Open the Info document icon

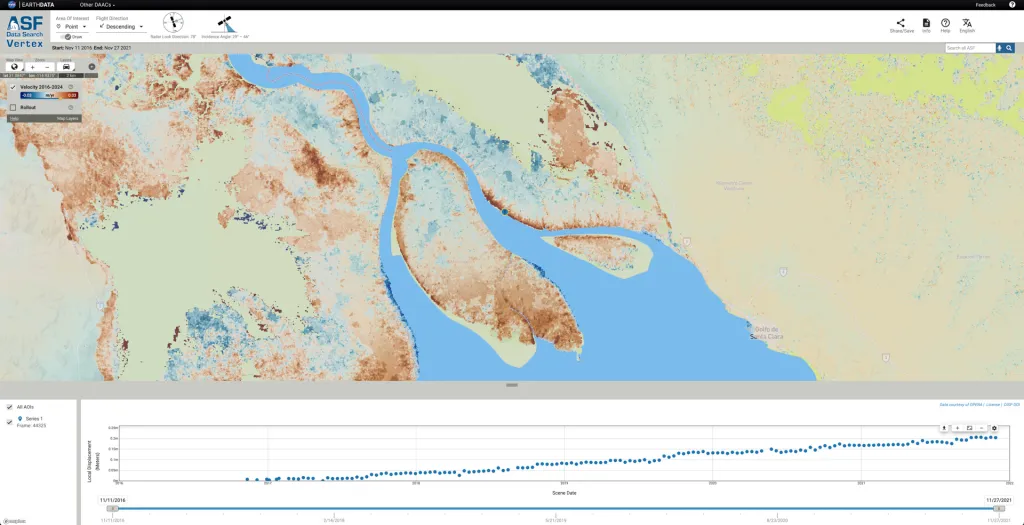[926, 23]
